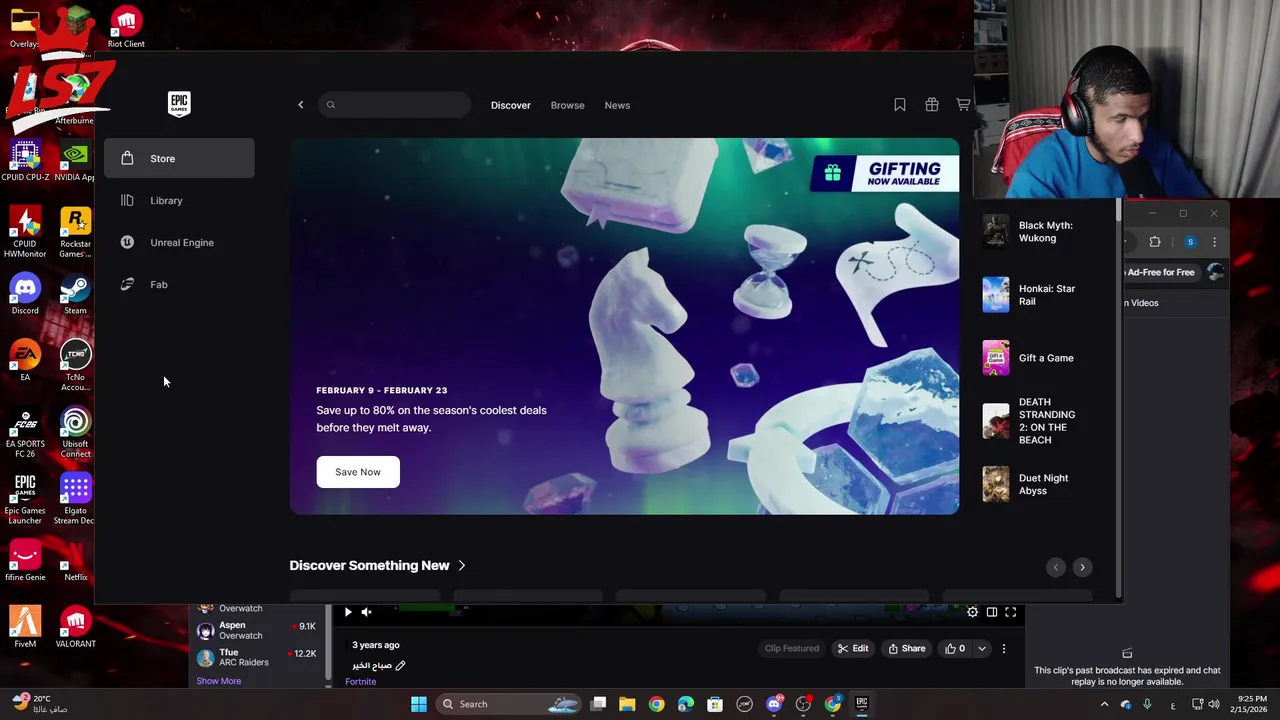Open the gifting icon in Epic header

click(x=932, y=105)
